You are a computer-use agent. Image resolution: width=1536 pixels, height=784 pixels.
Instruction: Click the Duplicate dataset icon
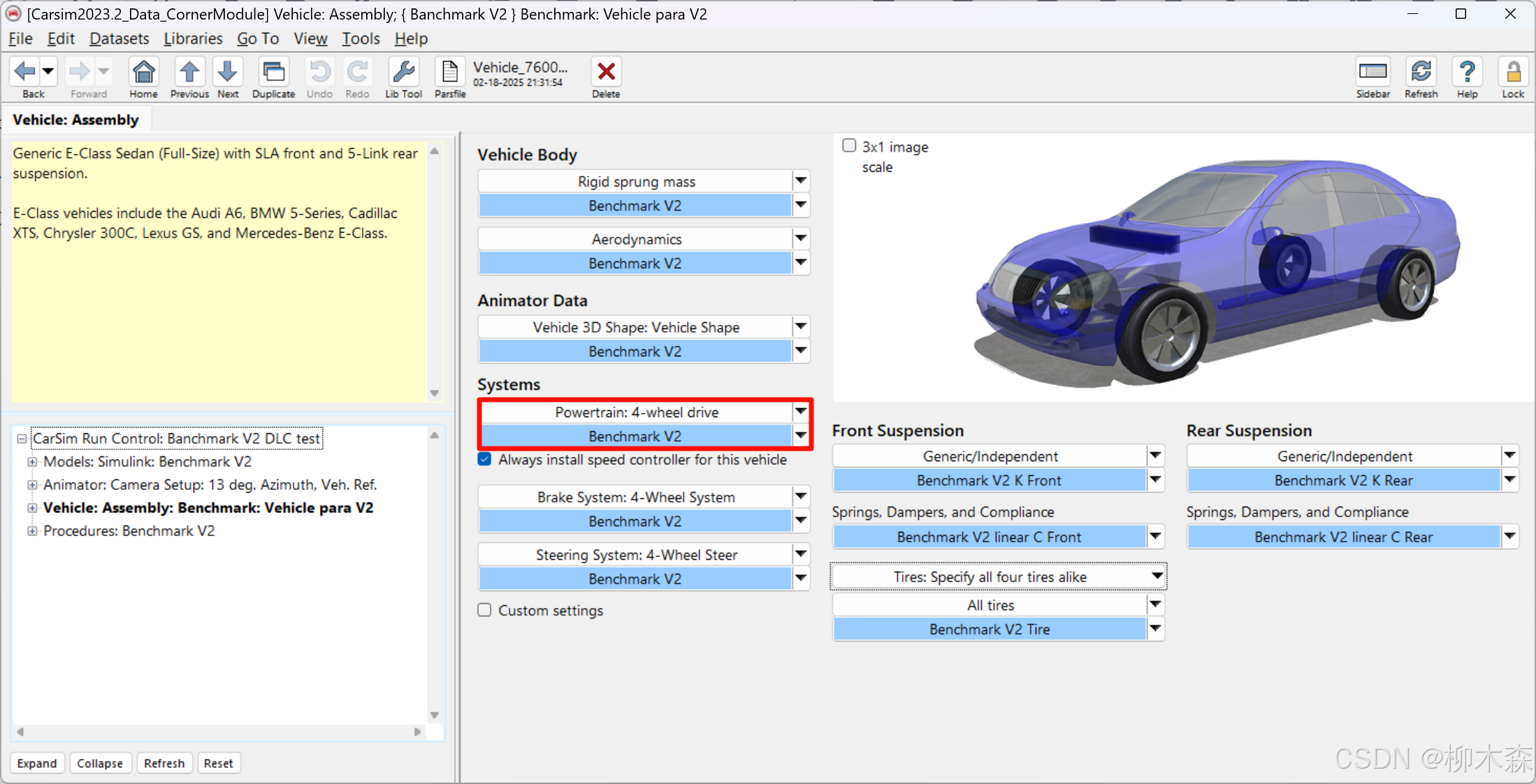[273, 73]
